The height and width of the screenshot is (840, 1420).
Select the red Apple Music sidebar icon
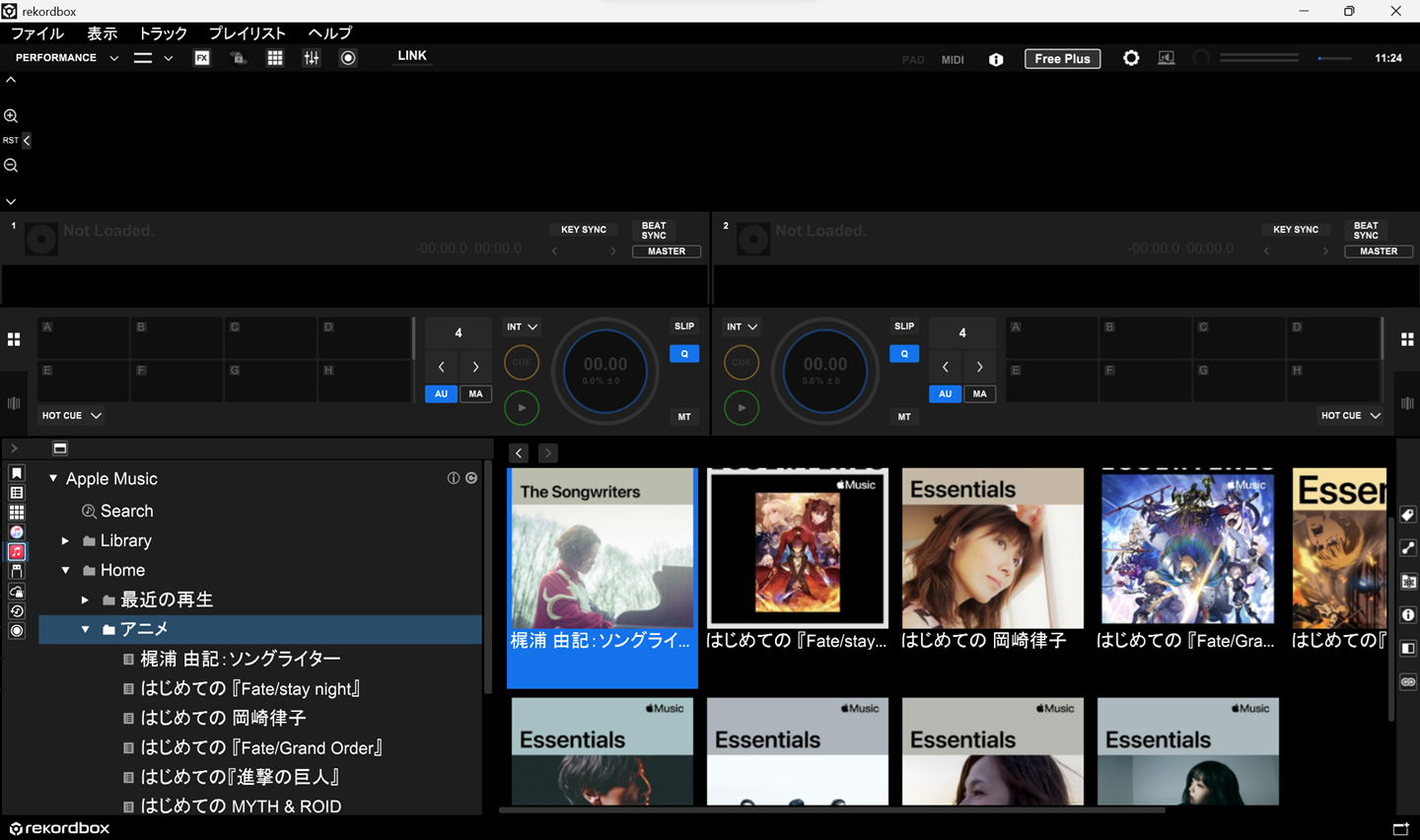[17, 552]
